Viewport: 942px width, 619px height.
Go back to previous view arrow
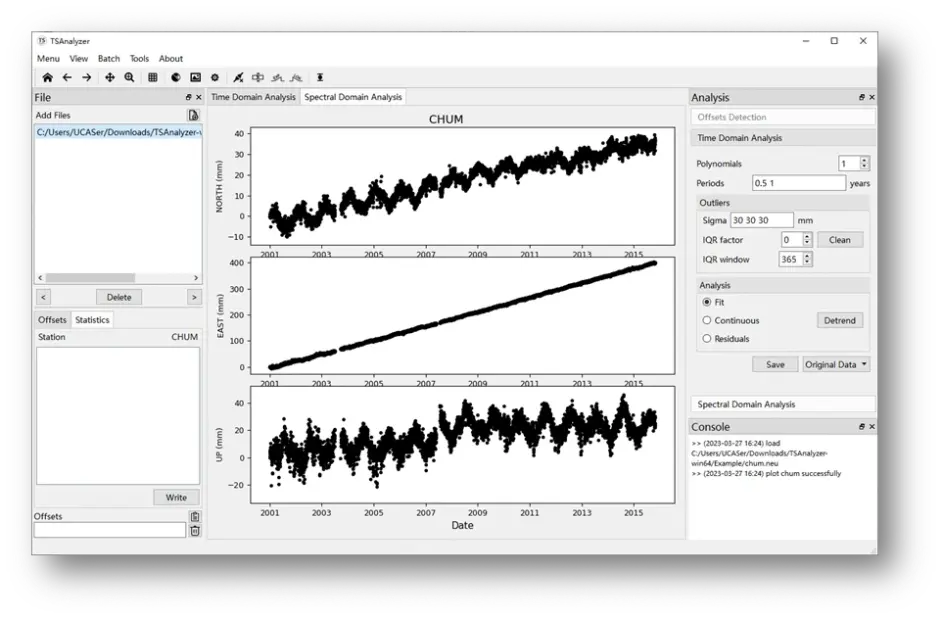pos(67,78)
